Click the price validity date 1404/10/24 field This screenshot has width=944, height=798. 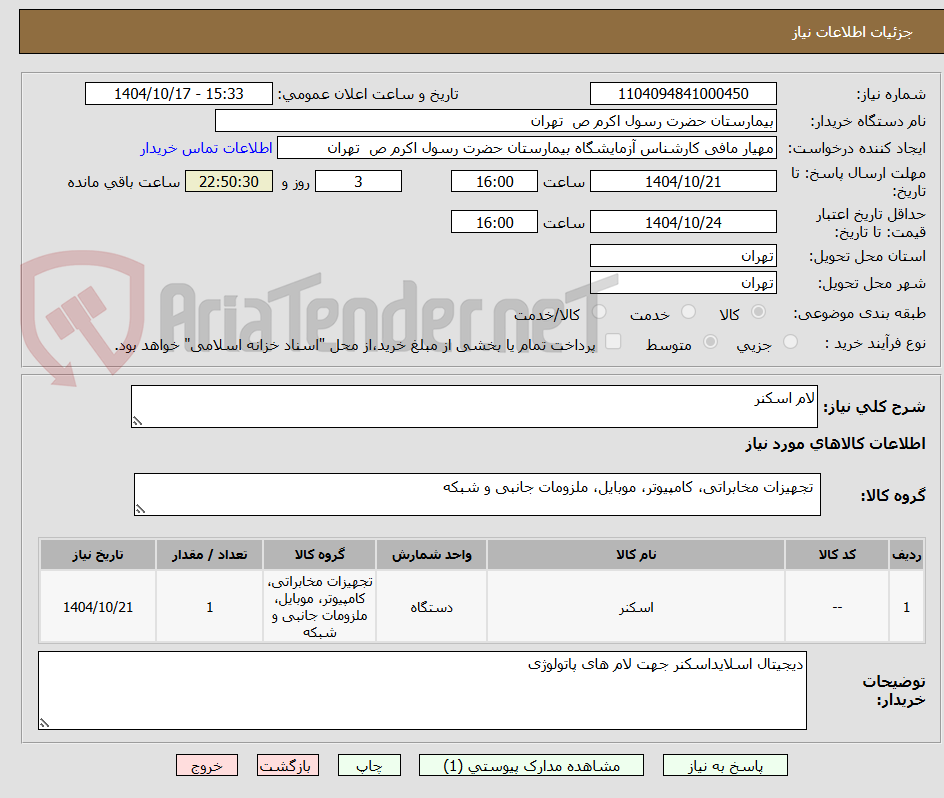[x=683, y=222]
